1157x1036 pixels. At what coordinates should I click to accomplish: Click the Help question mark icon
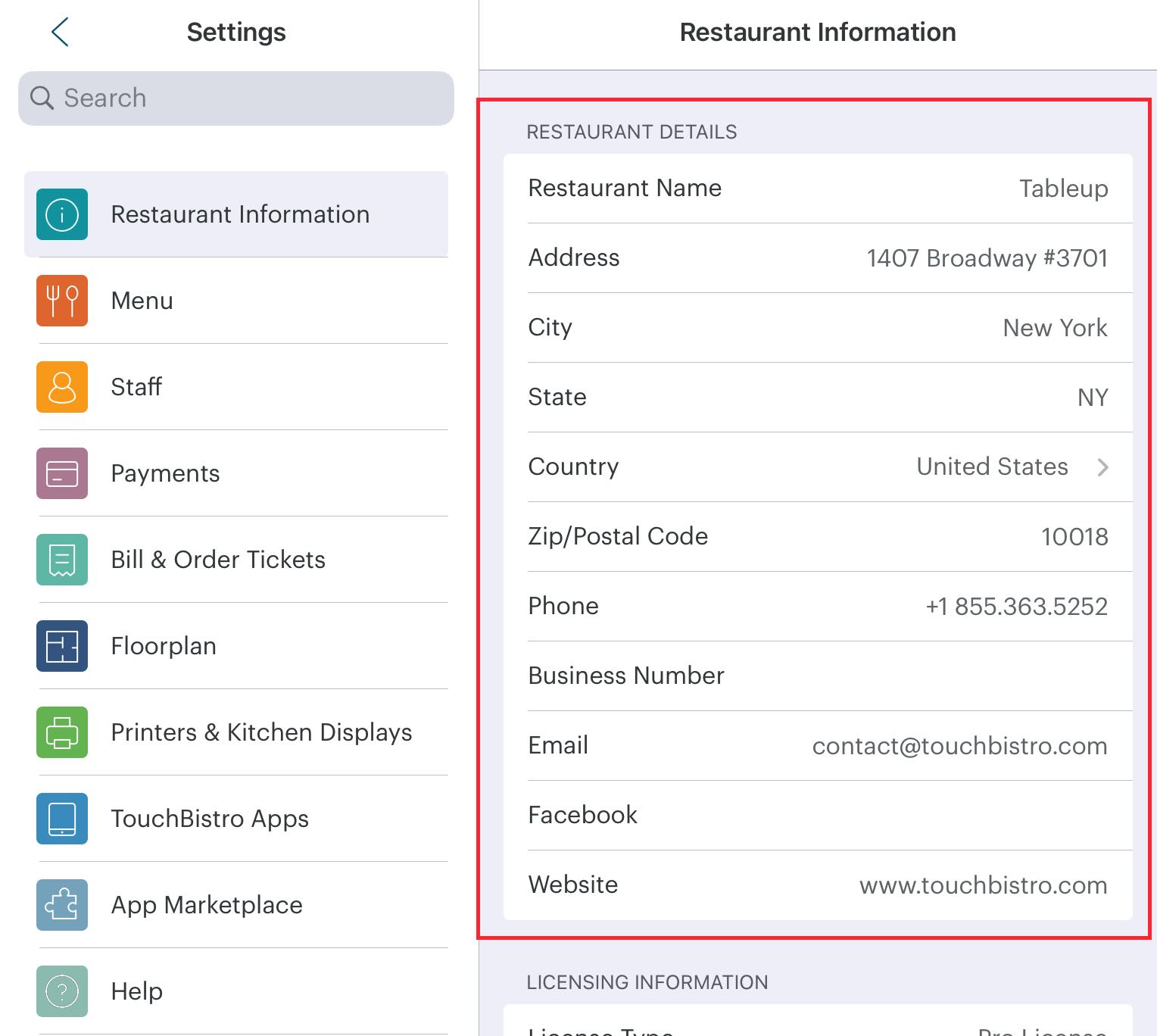pyautogui.click(x=62, y=991)
